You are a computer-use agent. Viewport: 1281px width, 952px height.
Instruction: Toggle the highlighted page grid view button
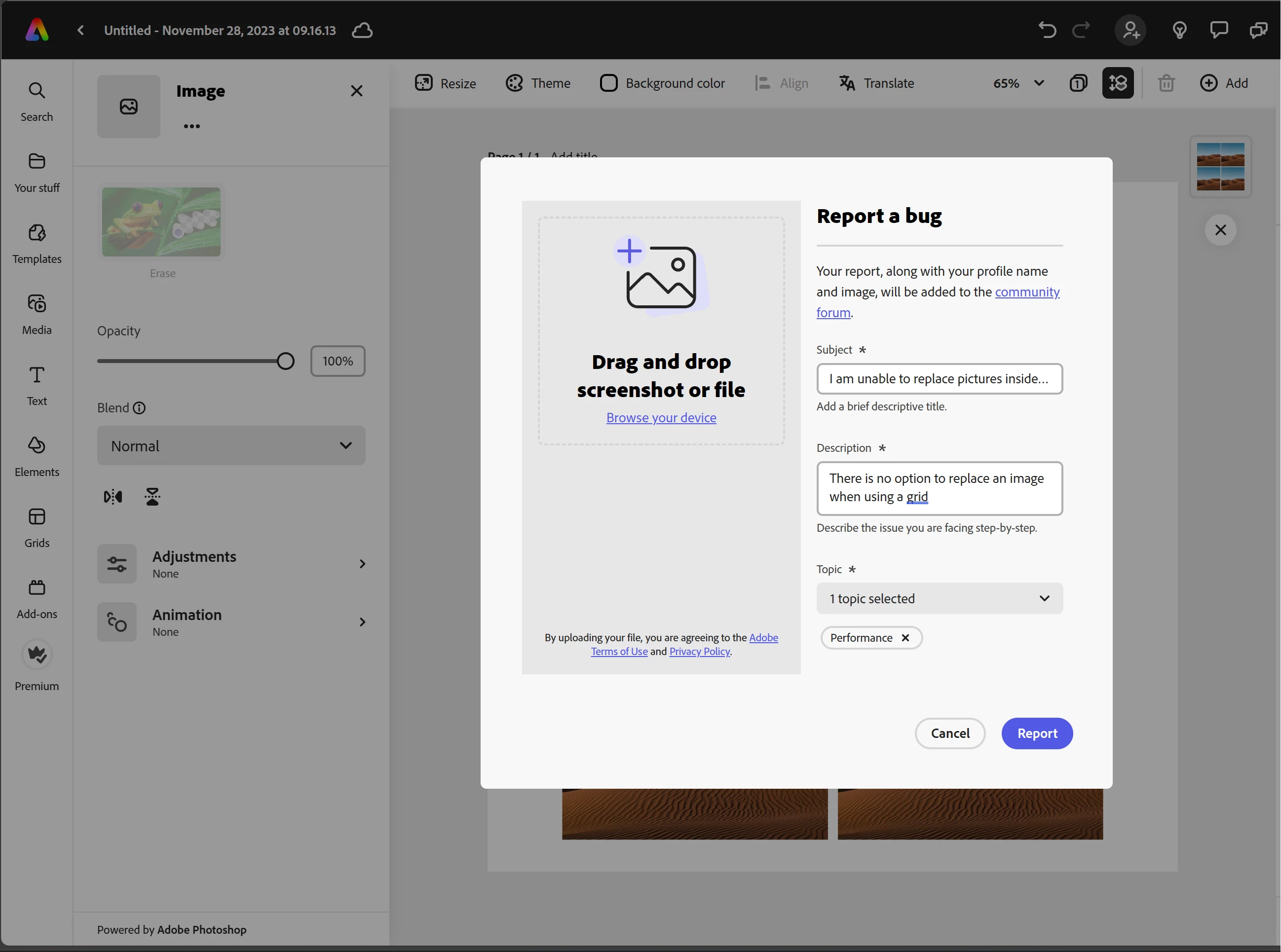pos(1118,83)
